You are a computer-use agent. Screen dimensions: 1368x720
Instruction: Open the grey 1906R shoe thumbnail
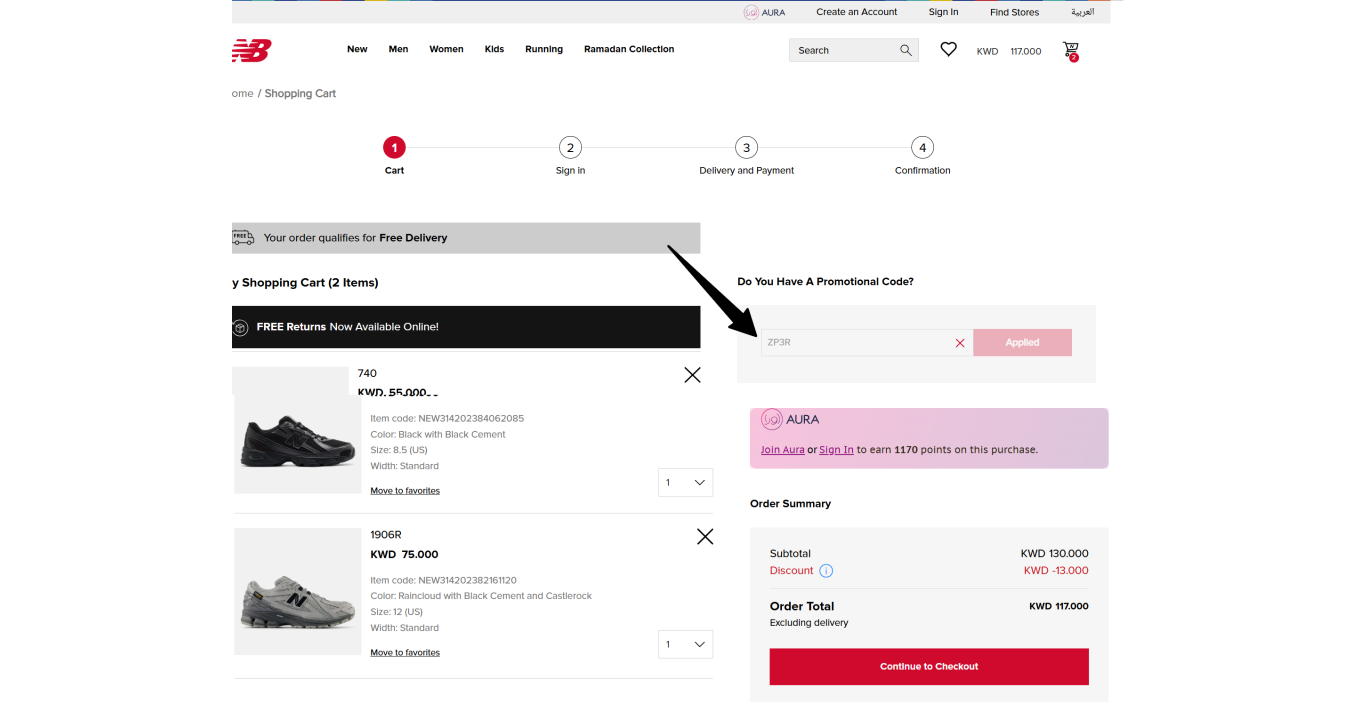[298, 592]
